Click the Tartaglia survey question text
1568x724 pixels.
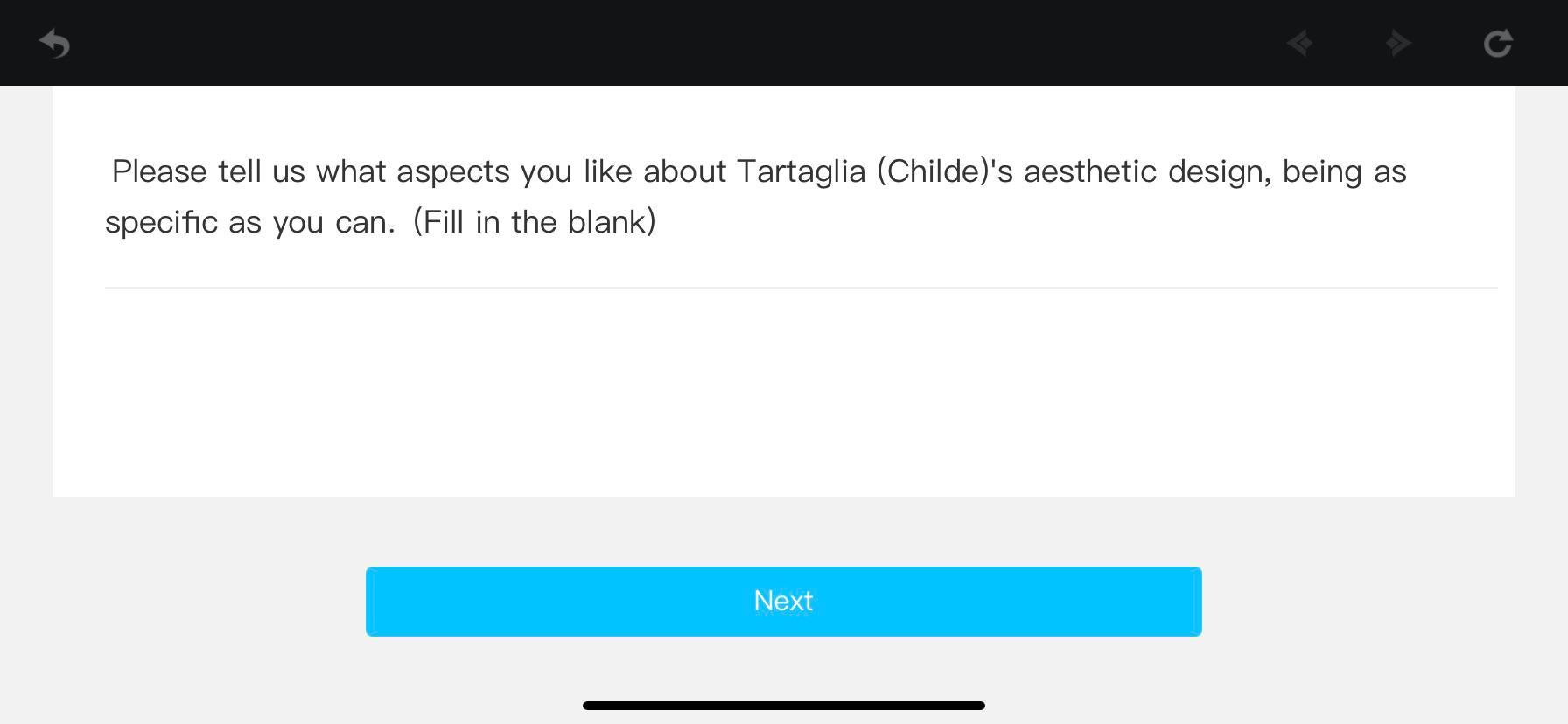click(757, 196)
